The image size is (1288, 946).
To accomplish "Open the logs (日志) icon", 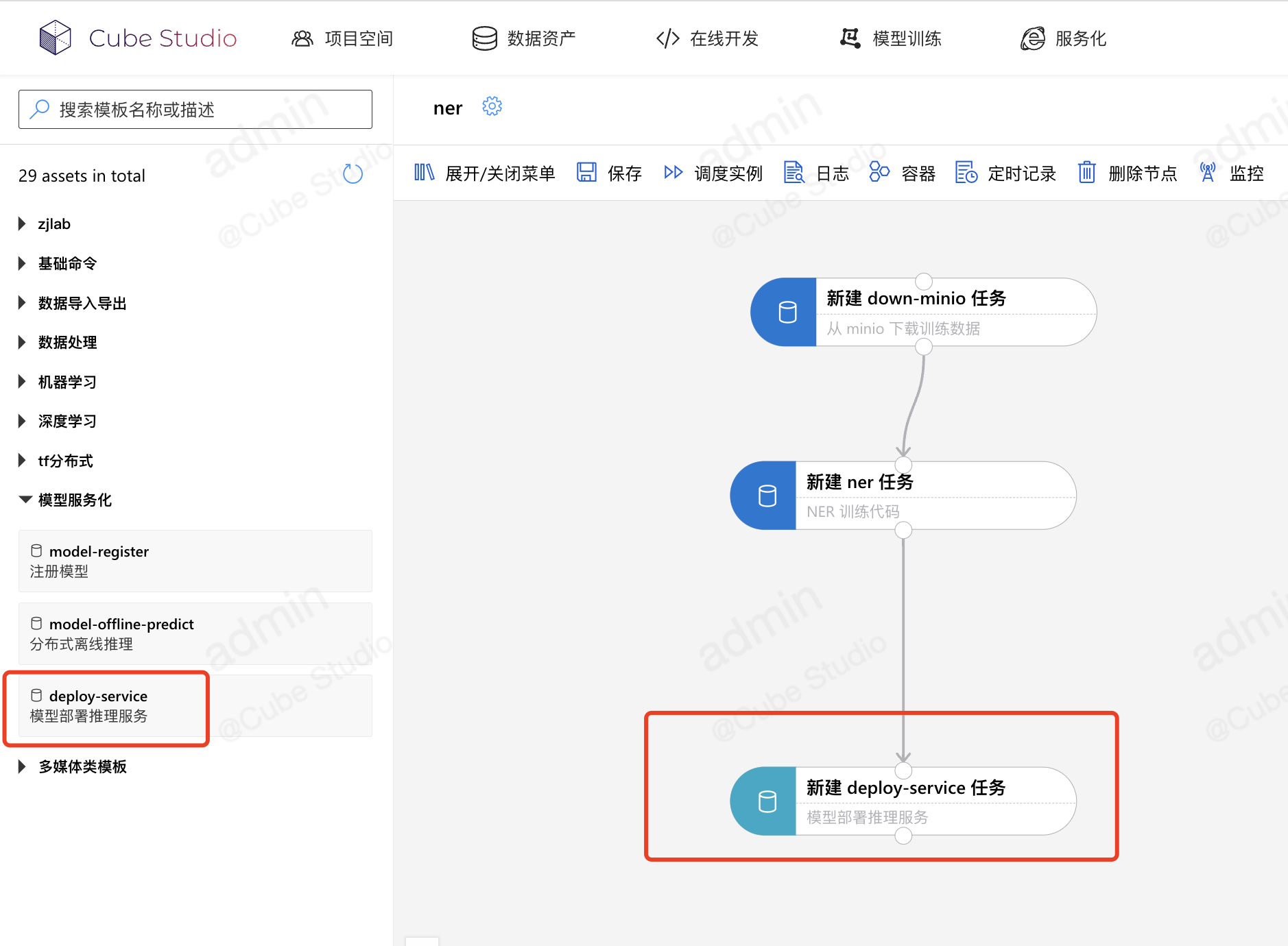I will [794, 173].
